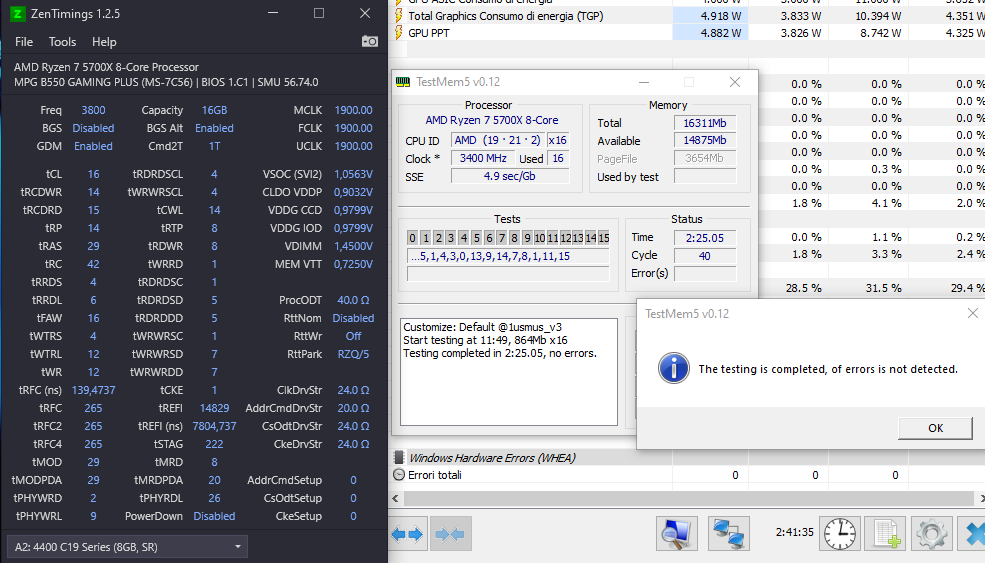
Task: Click the PowerDown Disabled value
Action: (x=214, y=516)
